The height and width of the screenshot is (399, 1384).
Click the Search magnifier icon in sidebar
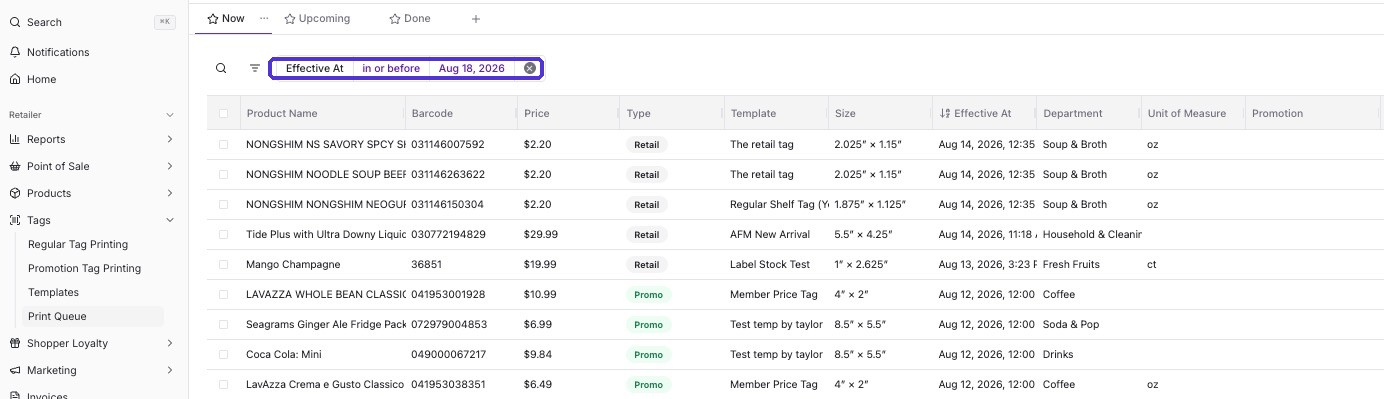click(x=15, y=22)
